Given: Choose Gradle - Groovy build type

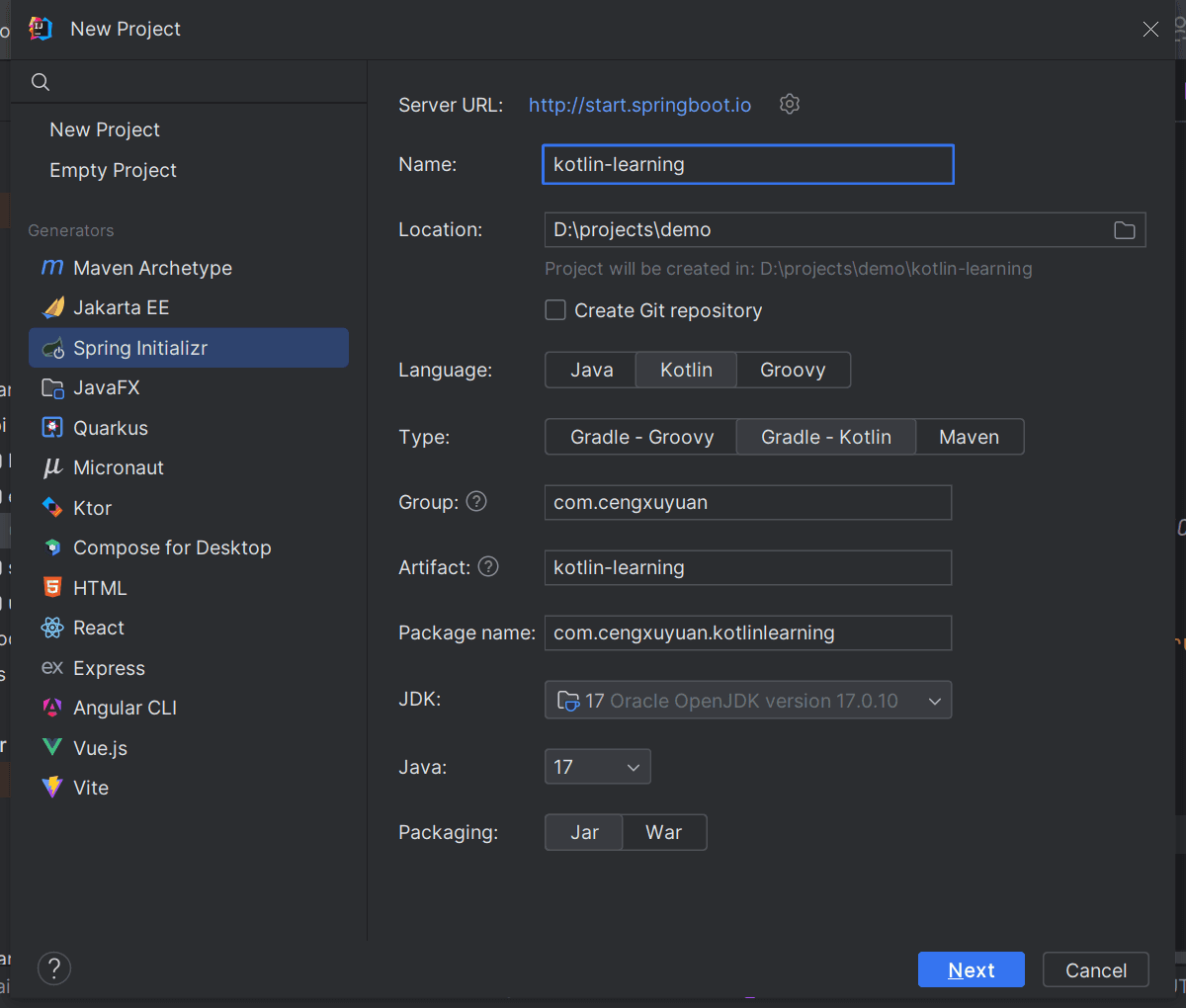Looking at the screenshot, I should 641,437.
